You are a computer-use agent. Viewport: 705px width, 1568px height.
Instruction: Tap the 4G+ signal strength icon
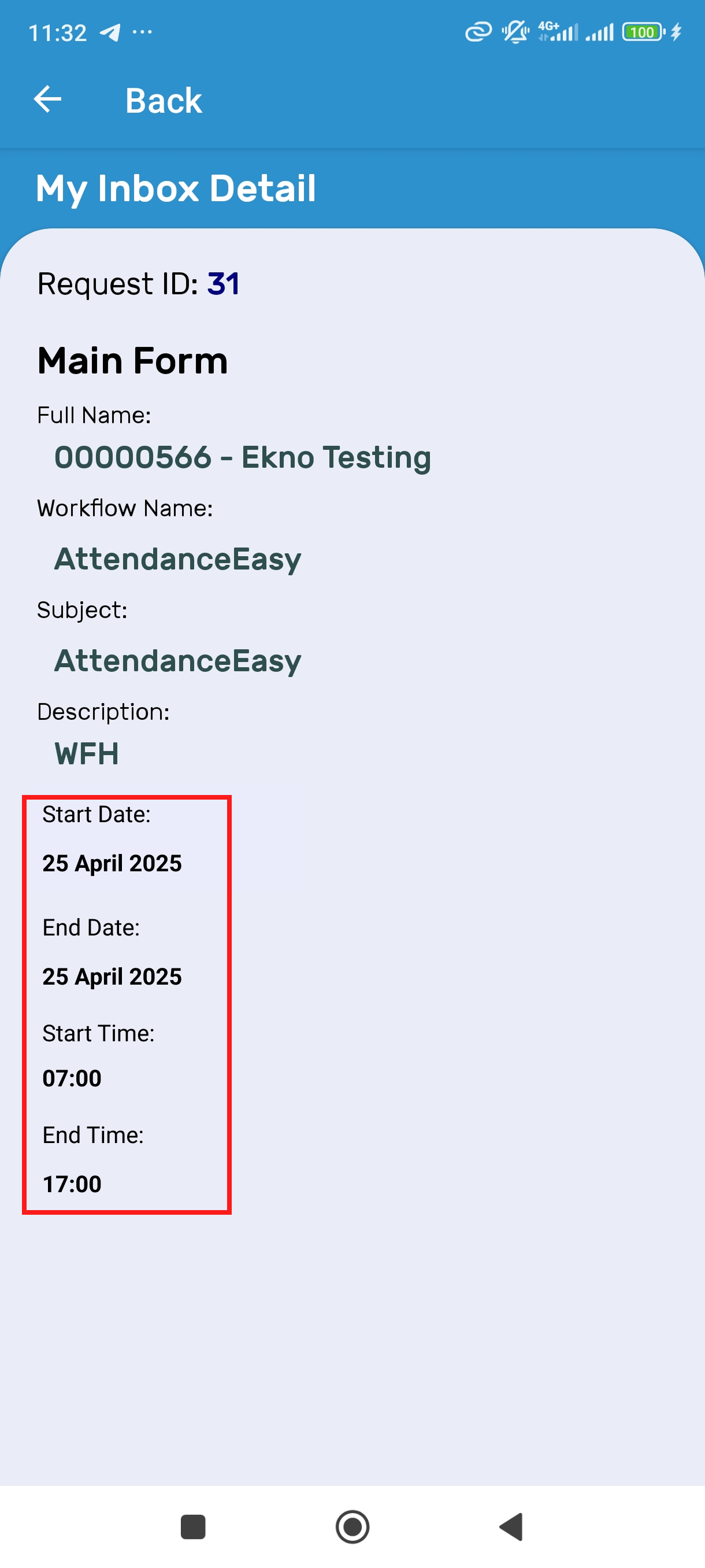pos(558,32)
